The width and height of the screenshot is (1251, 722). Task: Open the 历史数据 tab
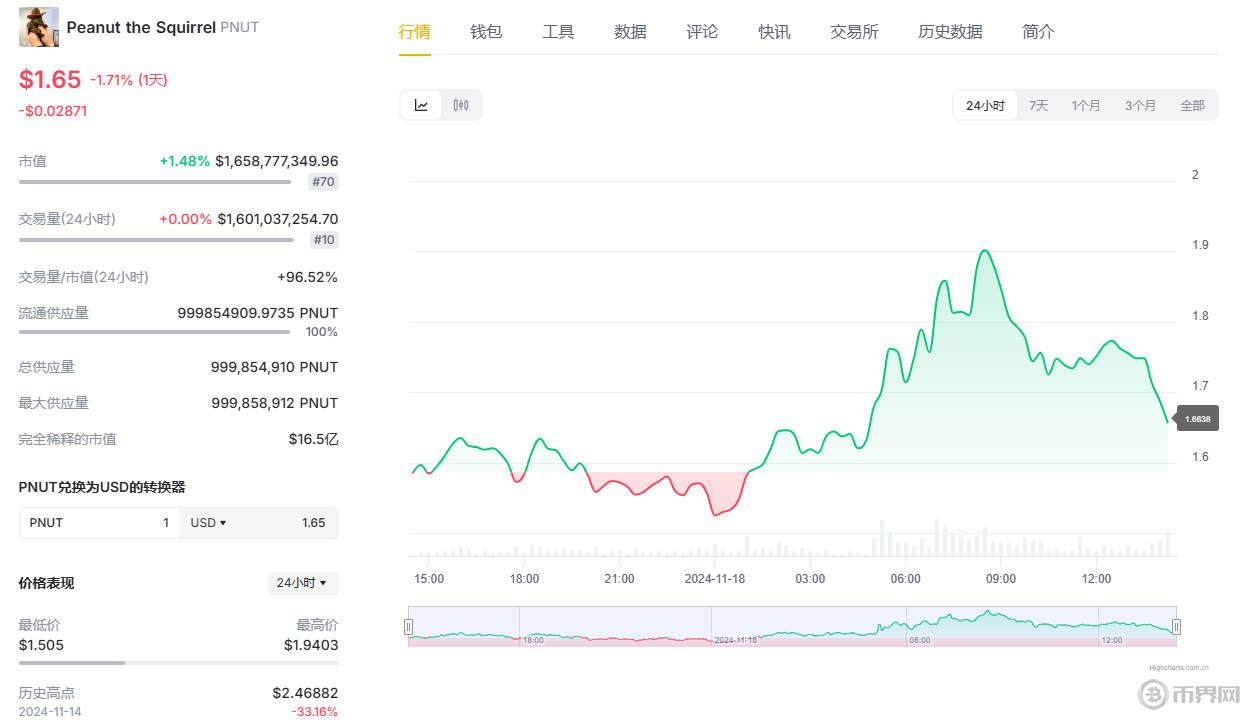tap(950, 32)
